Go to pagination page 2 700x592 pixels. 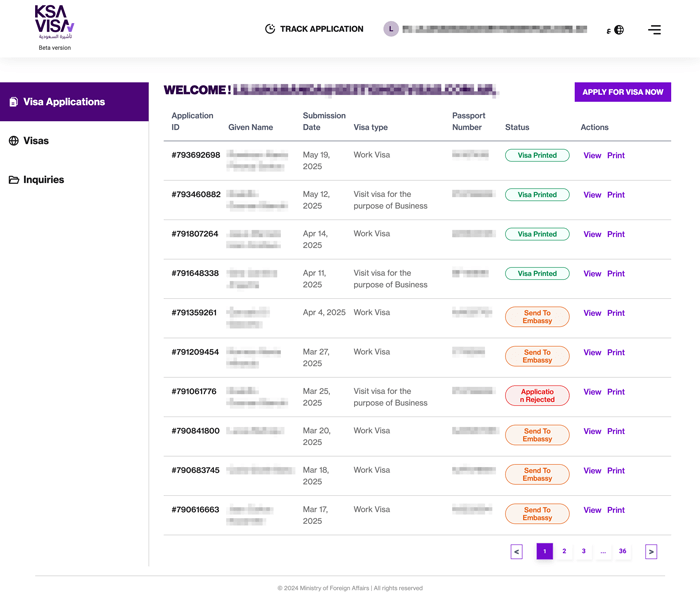tap(564, 551)
